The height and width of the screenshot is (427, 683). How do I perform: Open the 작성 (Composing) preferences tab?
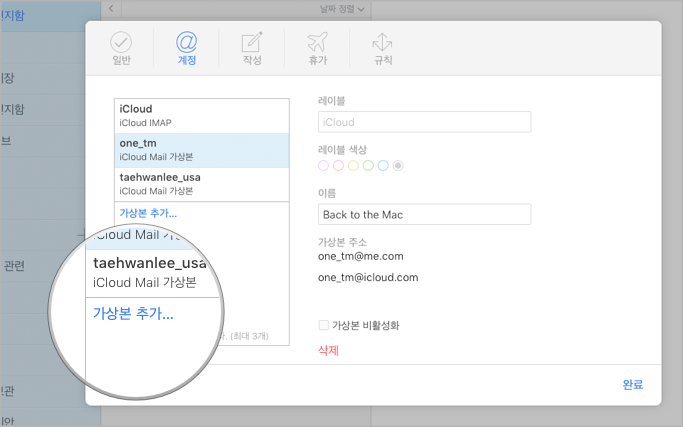tap(252, 48)
